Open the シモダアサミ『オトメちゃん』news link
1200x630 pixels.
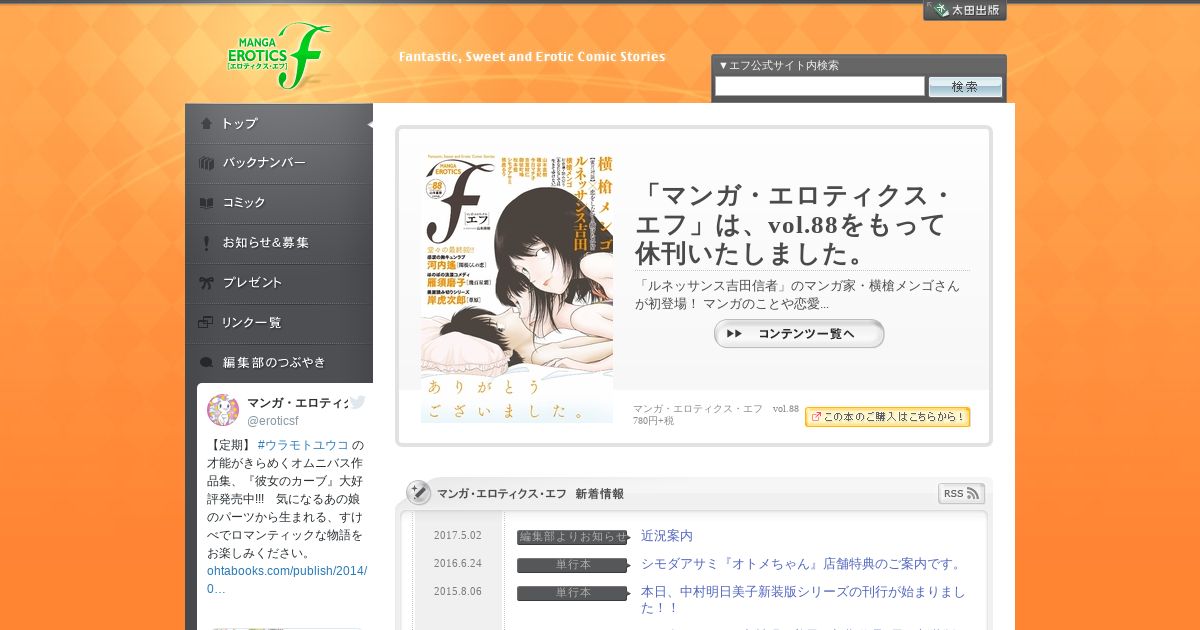click(x=804, y=564)
